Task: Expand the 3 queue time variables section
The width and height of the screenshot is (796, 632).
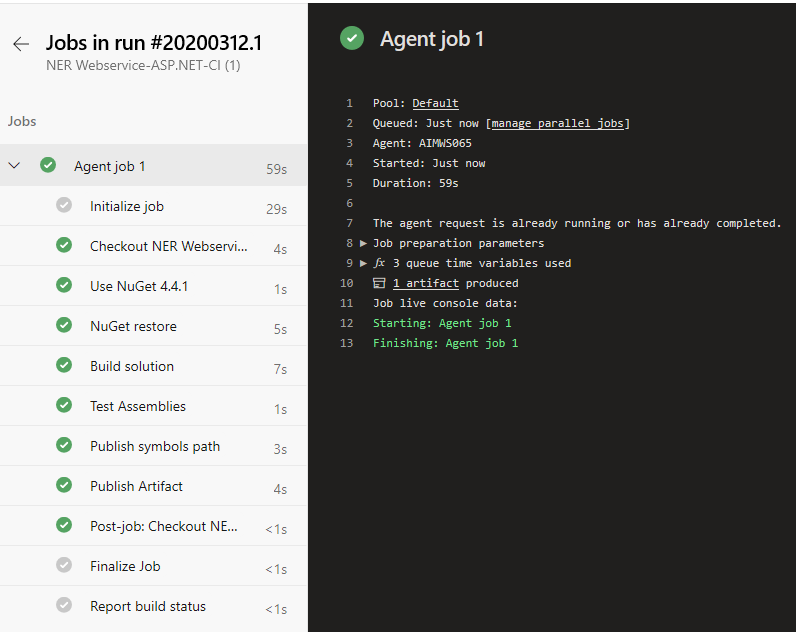Action: (364, 263)
